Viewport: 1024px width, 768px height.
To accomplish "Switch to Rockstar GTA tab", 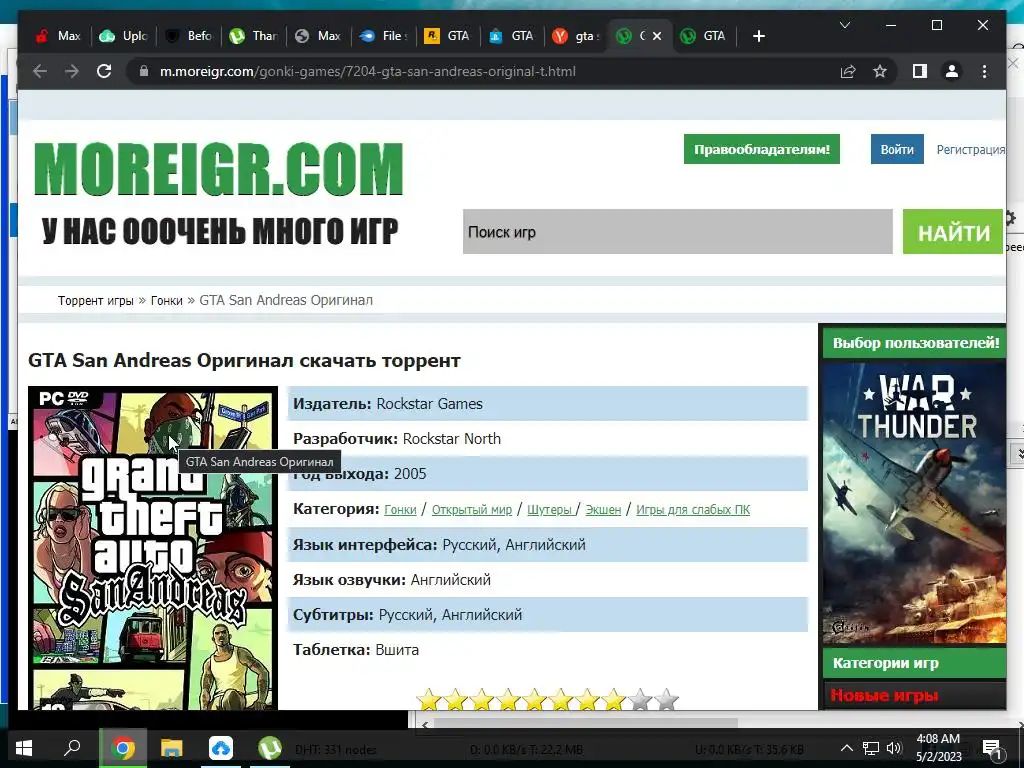I will (x=448, y=36).
